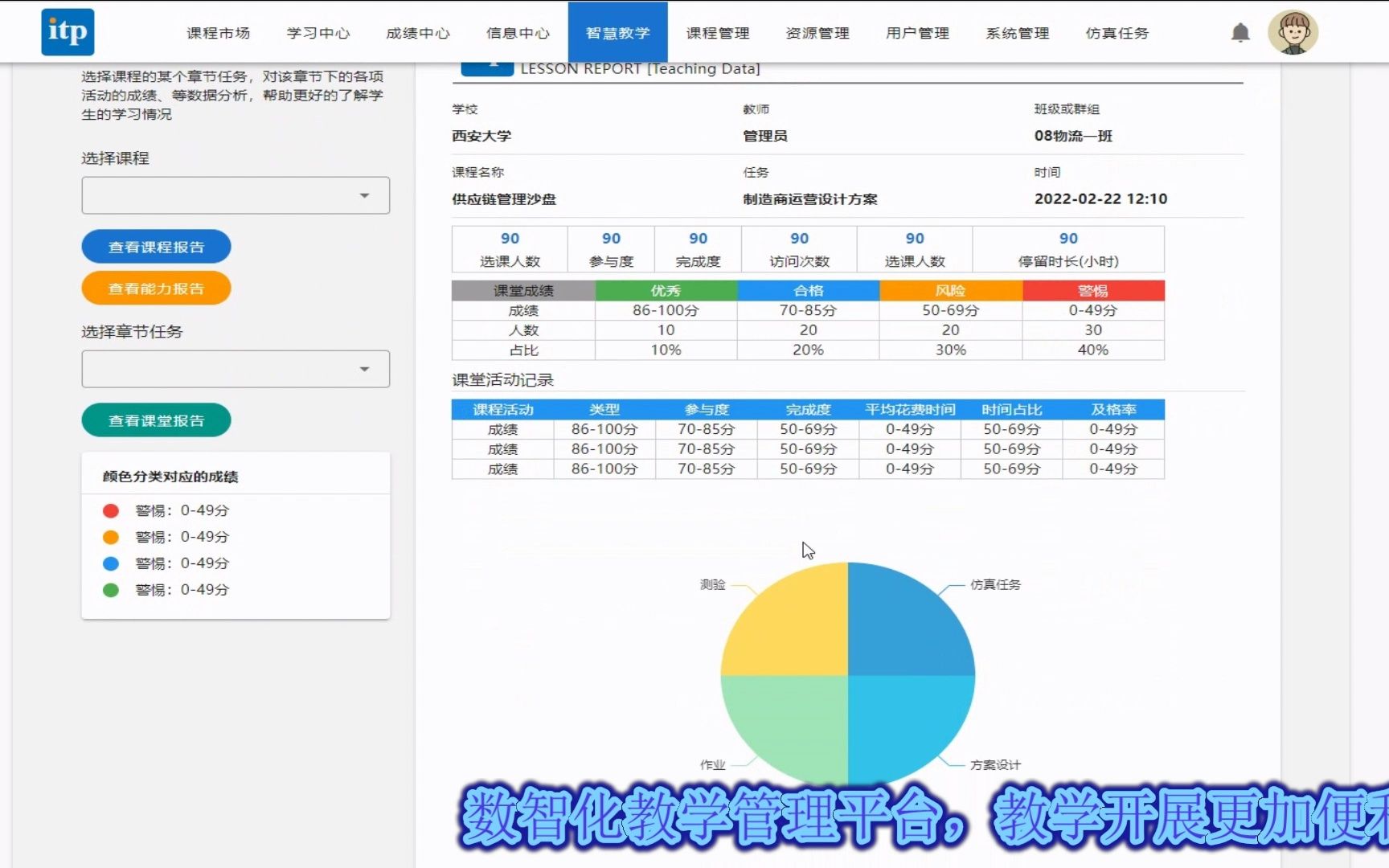Open 系统管理 menu item

point(1018,33)
